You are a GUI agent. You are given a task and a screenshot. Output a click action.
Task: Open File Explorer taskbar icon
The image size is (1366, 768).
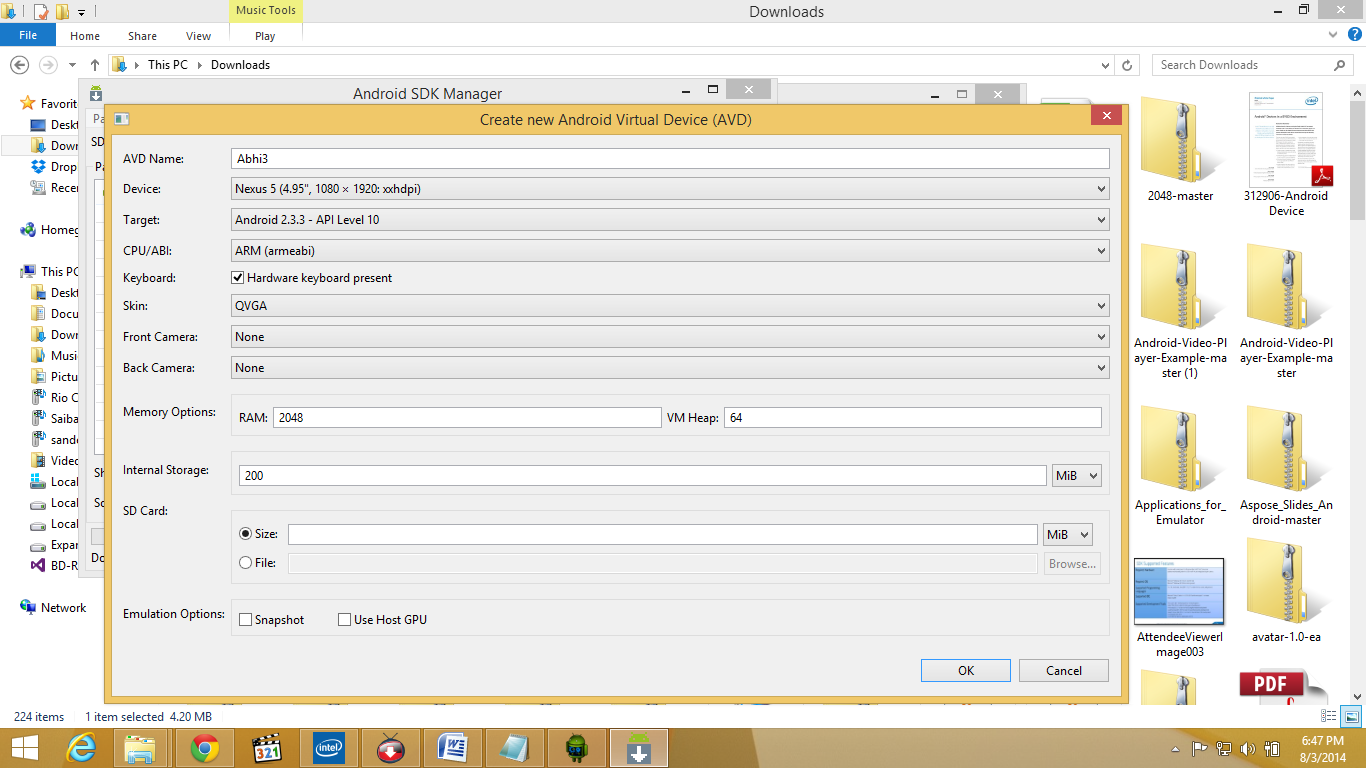point(140,748)
